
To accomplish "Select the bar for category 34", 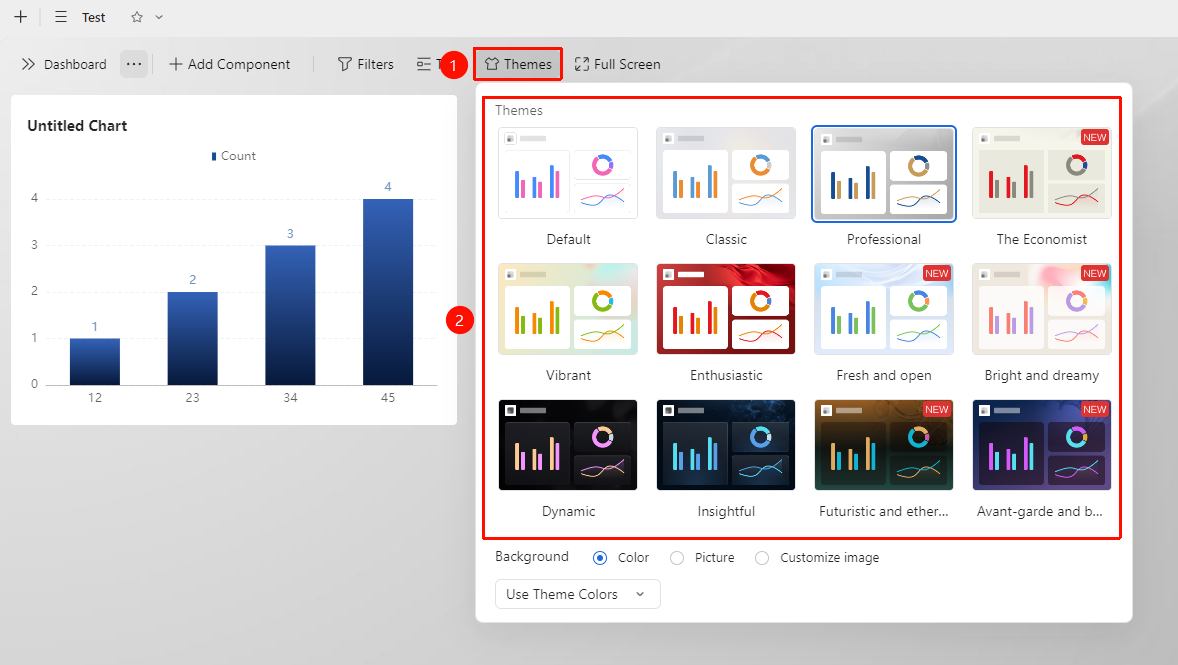I will click(x=290, y=315).
